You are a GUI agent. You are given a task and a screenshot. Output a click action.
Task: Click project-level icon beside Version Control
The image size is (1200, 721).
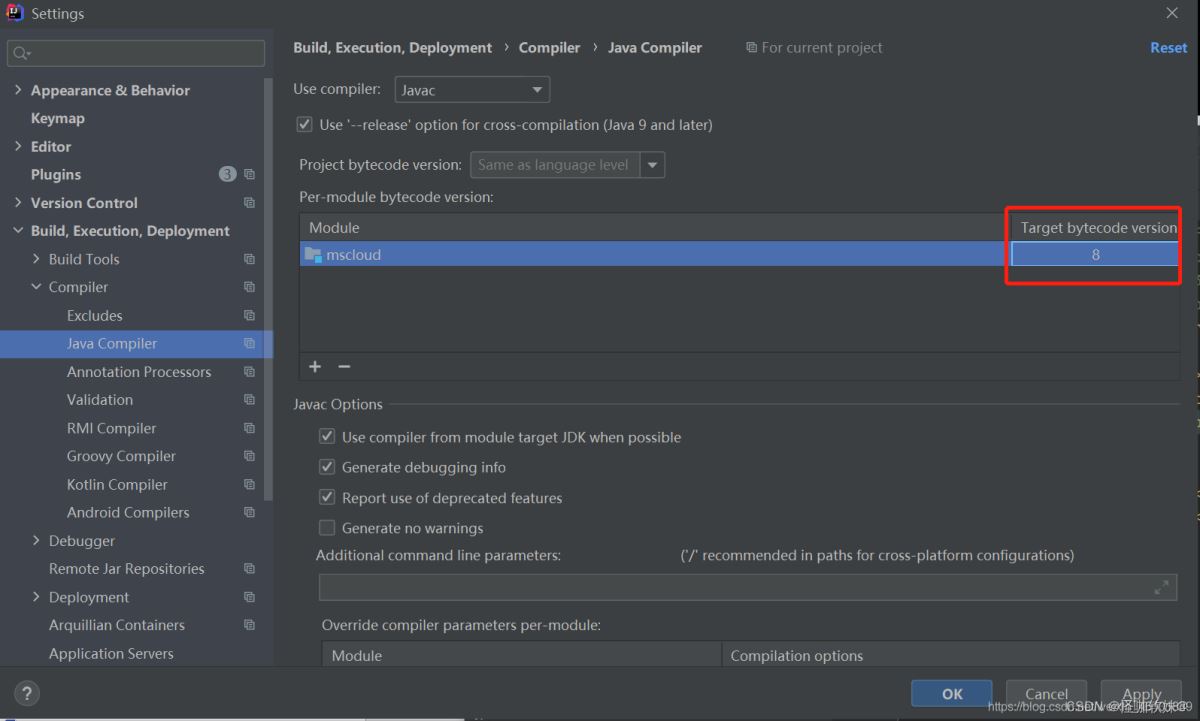(x=249, y=203)
